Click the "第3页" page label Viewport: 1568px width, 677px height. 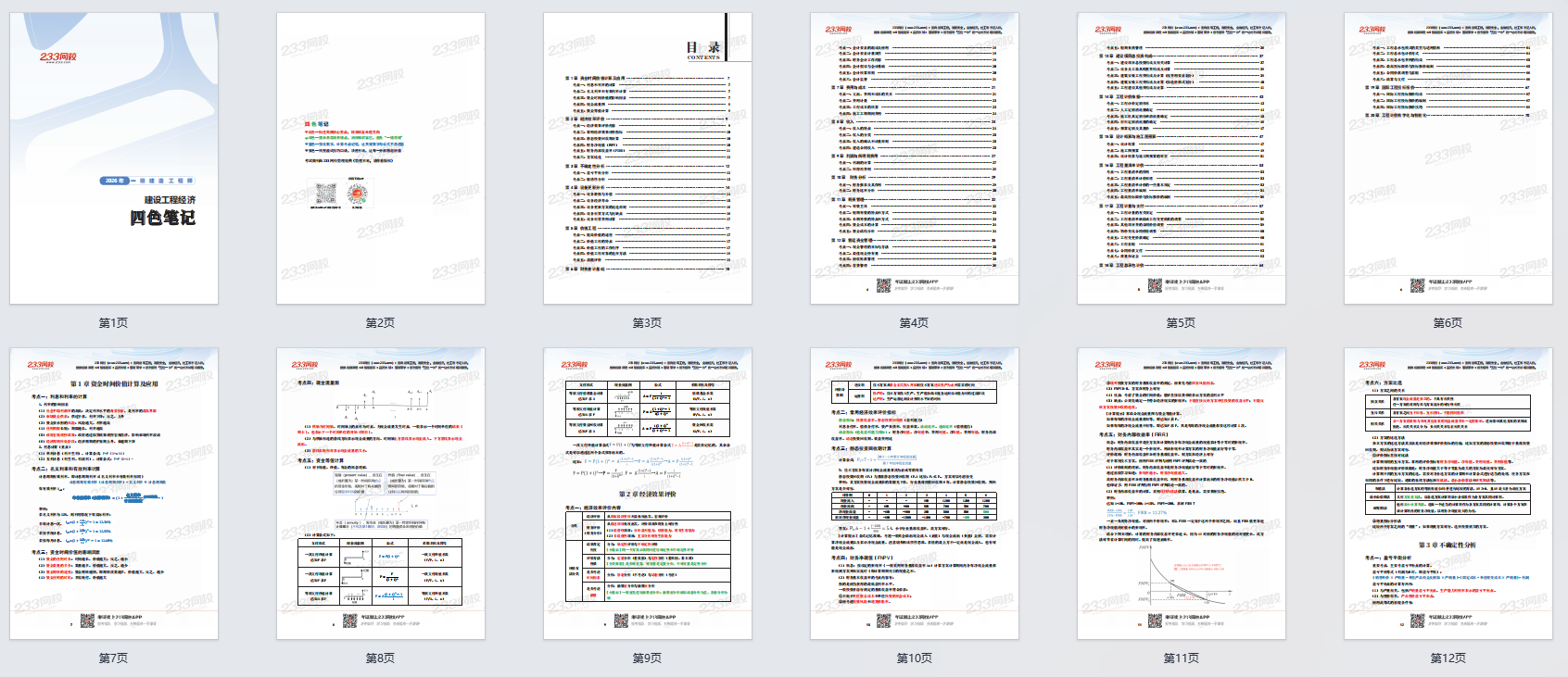tap(648, 323)
